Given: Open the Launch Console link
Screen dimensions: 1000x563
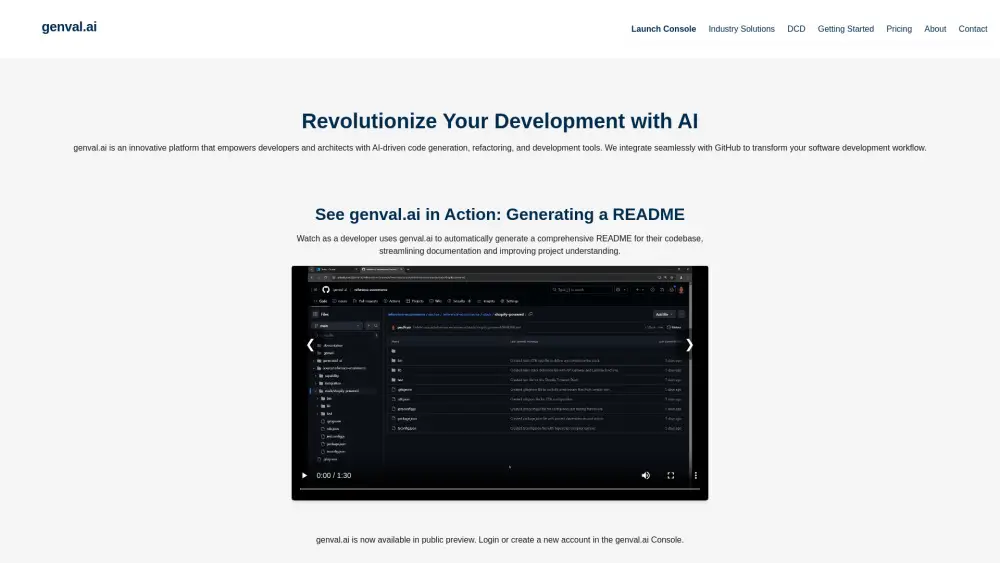Looking at the screenshot, I should pyautogui.click(x=663, y=29).
